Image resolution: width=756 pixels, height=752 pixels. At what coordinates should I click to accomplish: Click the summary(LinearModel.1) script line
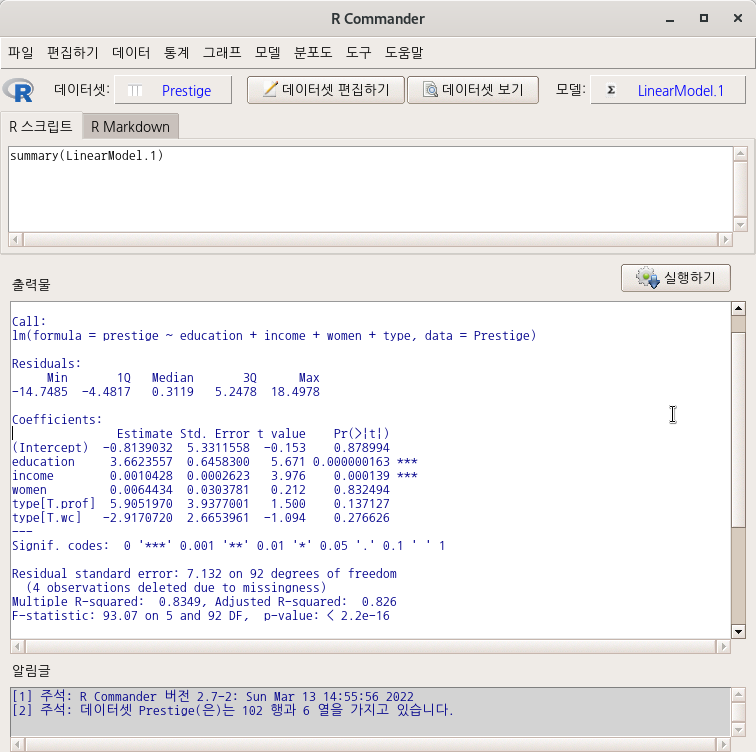click(x=87, y=156)
